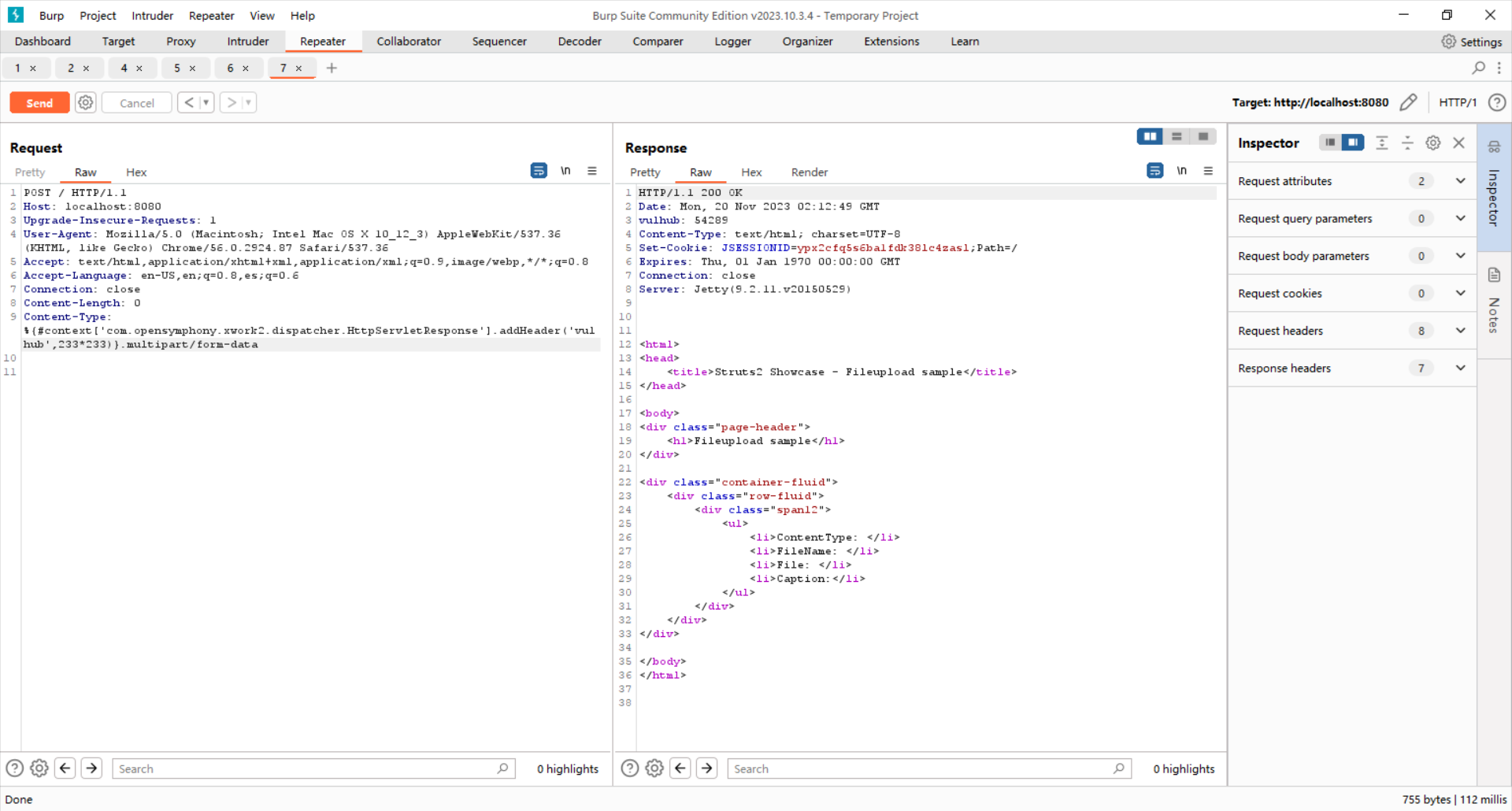Screen dimensions: 1512x811
Task: Click the Request panel hamburger menu icon
Action: [x=592, y=171]
